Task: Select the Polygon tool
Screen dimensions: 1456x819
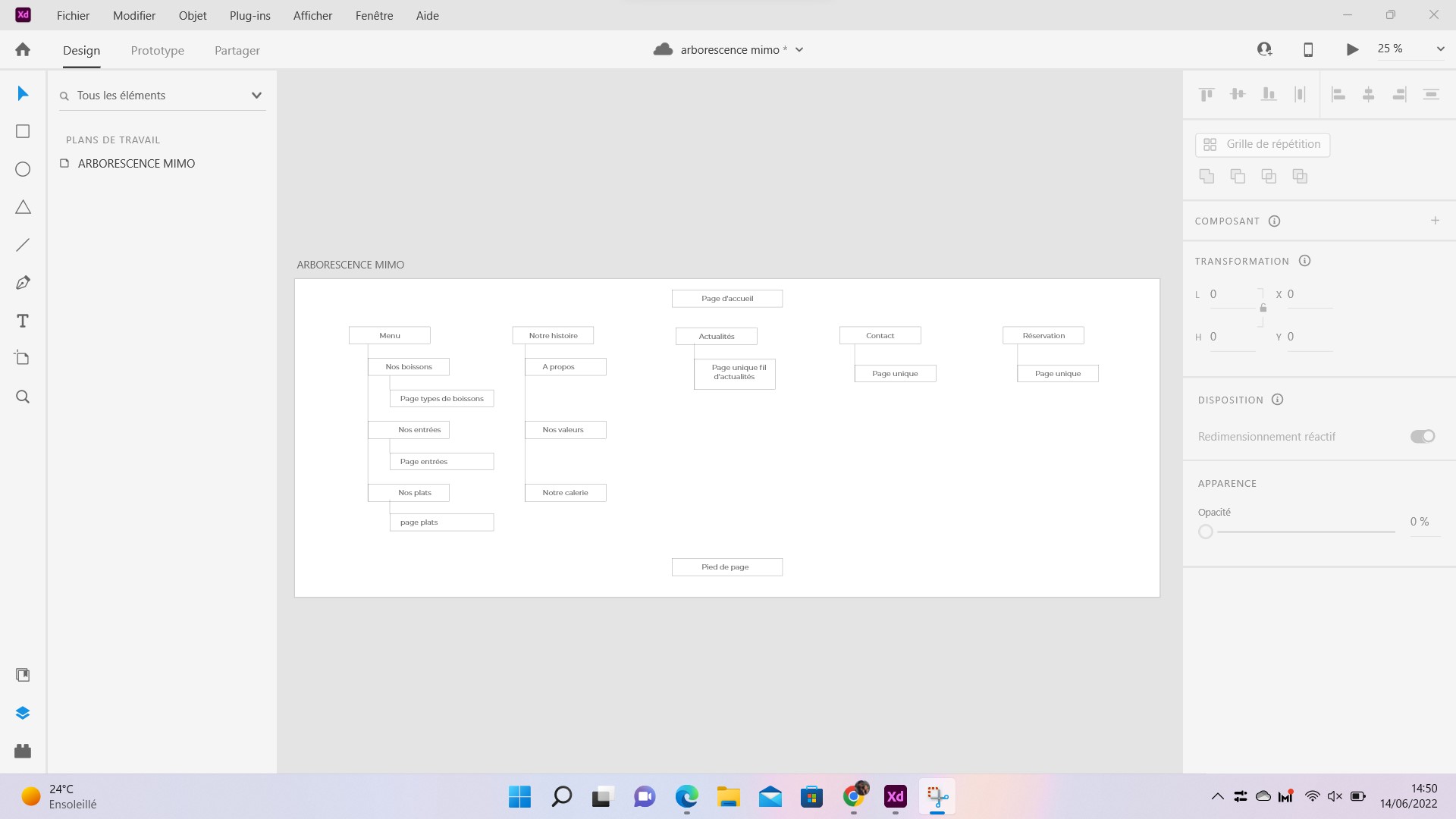Action: (23, 207)
